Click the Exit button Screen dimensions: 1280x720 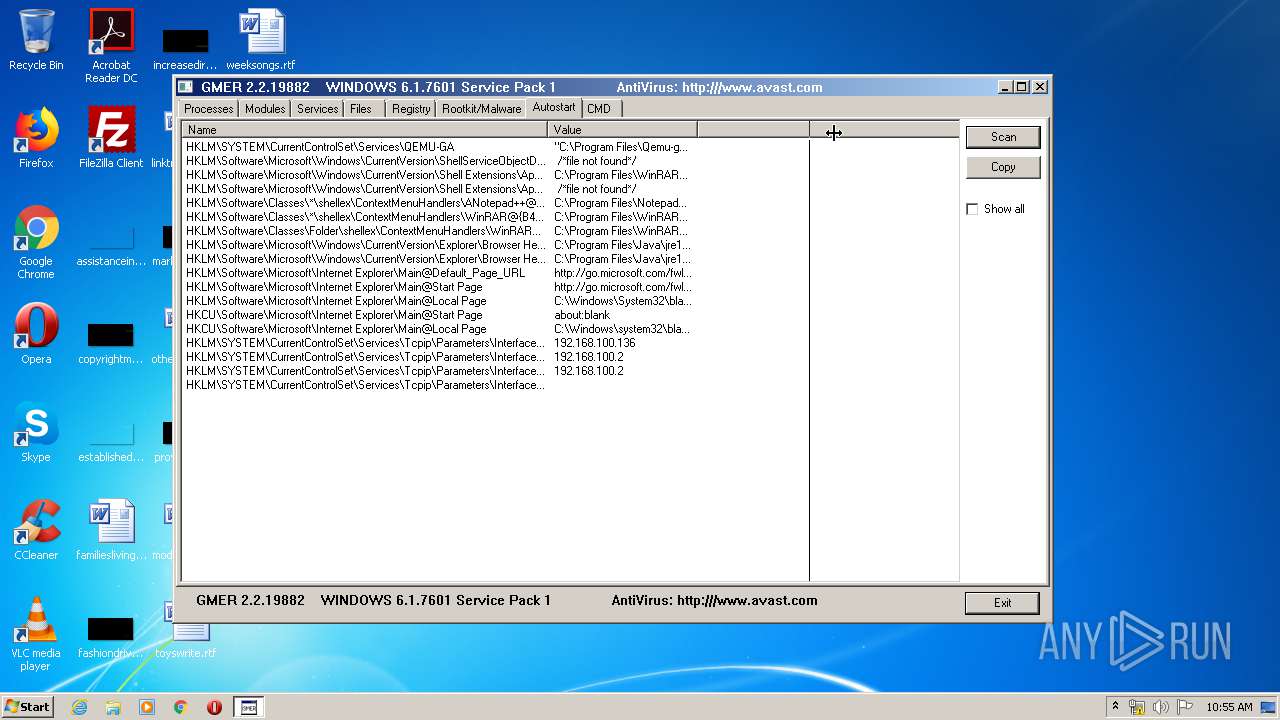pos(1002,603)
